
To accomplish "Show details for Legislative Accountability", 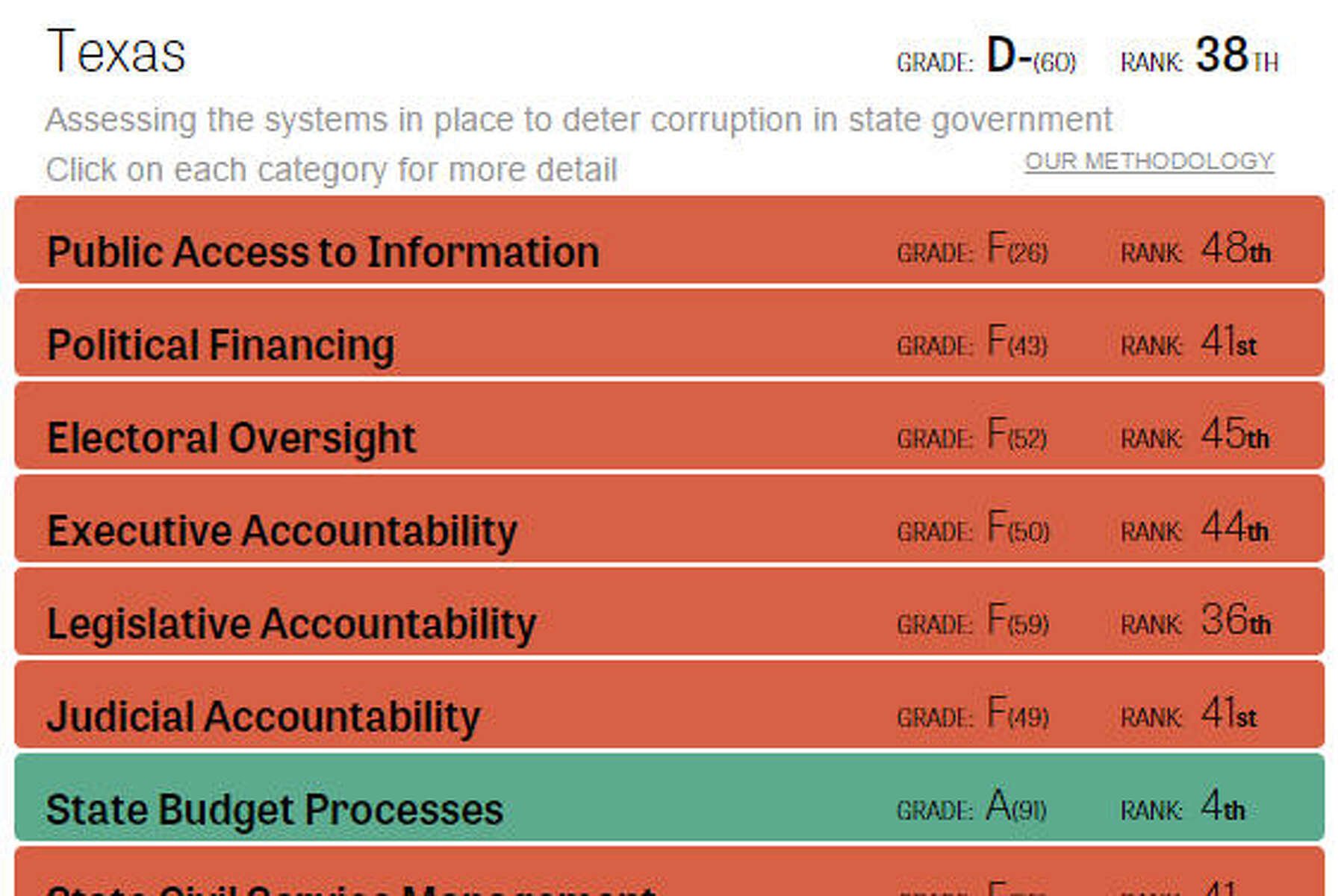I will coord(291,623).
